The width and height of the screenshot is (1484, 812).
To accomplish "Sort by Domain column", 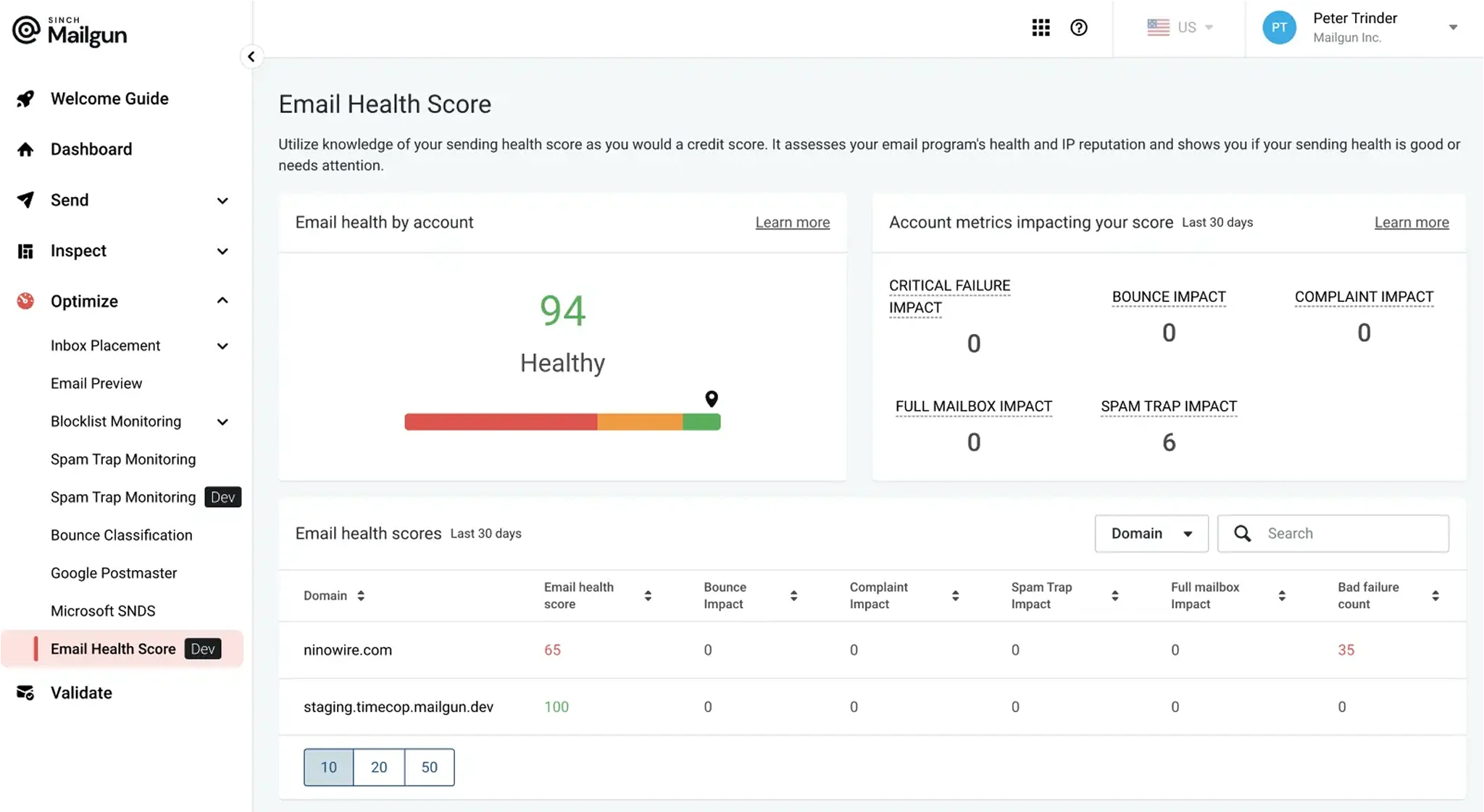I will click(x=361, y=595).
